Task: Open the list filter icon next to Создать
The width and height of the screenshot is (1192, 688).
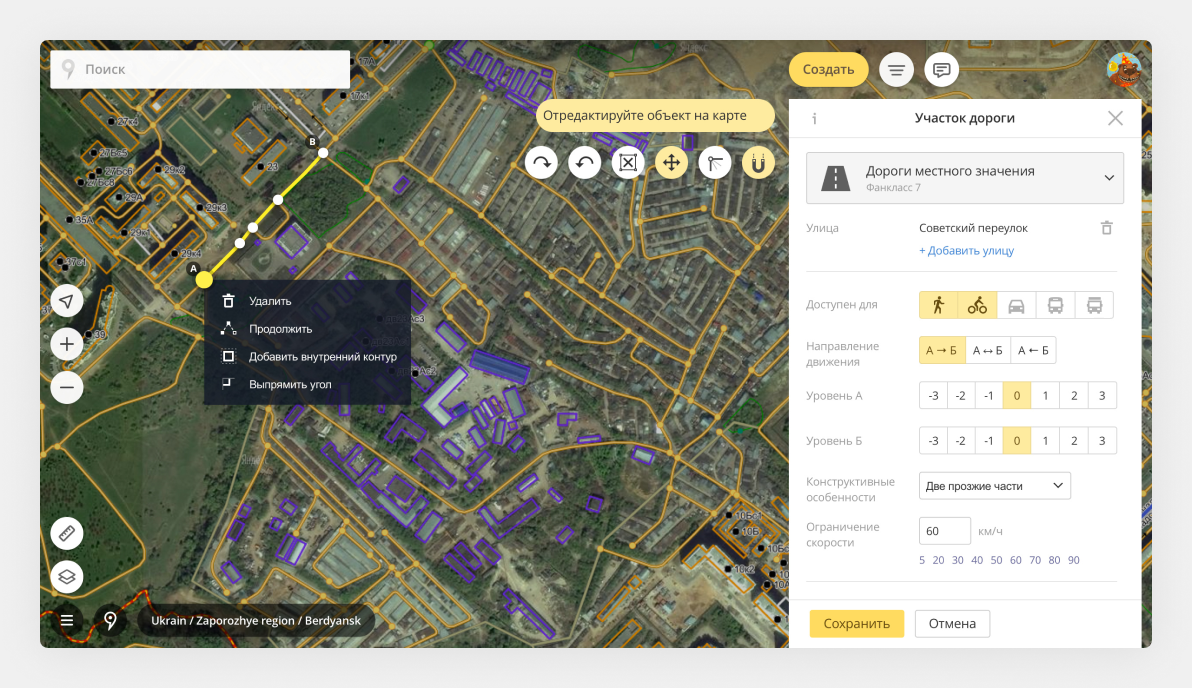Action: [x=896, y=70]
